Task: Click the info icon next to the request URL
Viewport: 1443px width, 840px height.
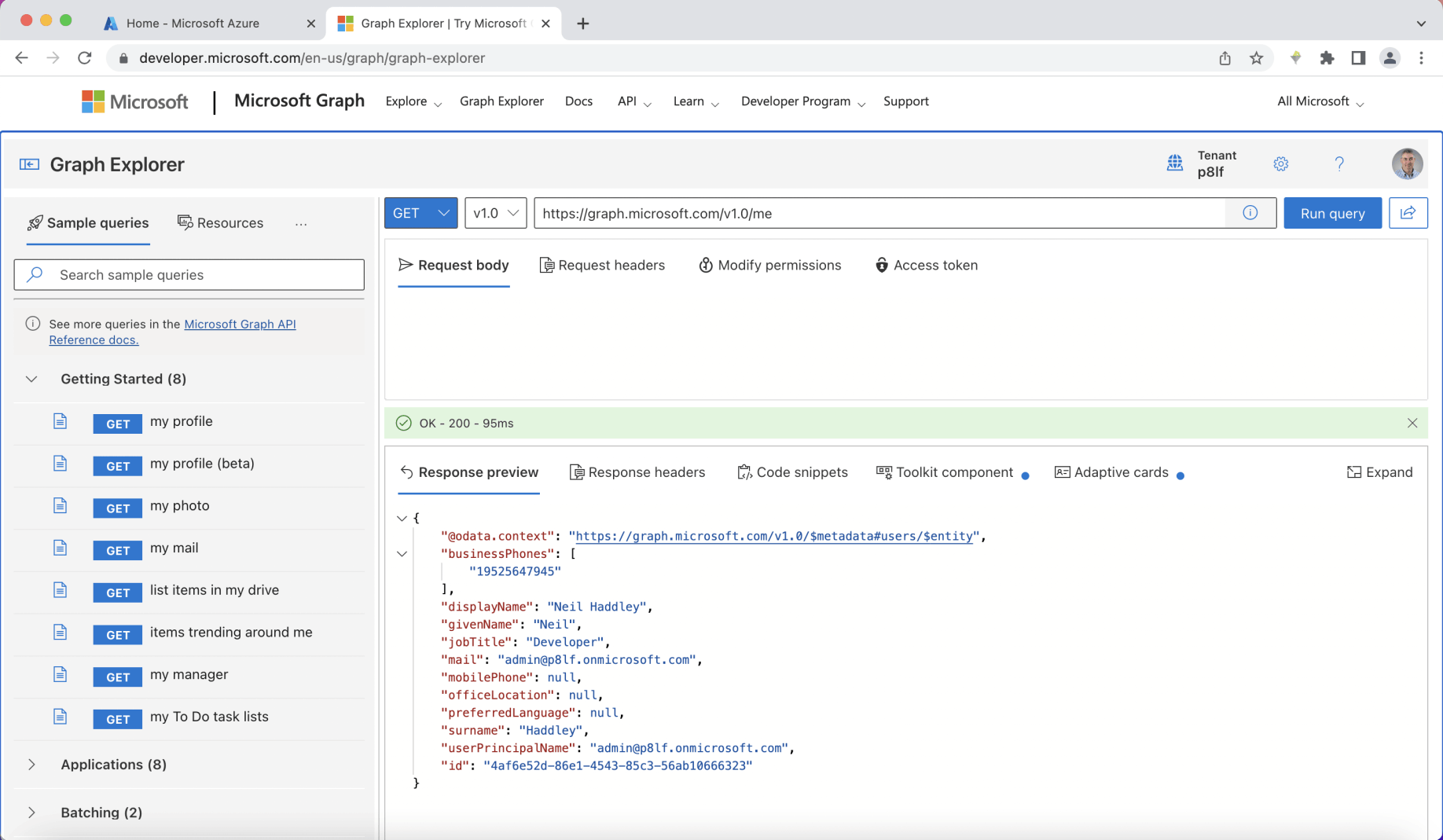Action: [1249, 213]
